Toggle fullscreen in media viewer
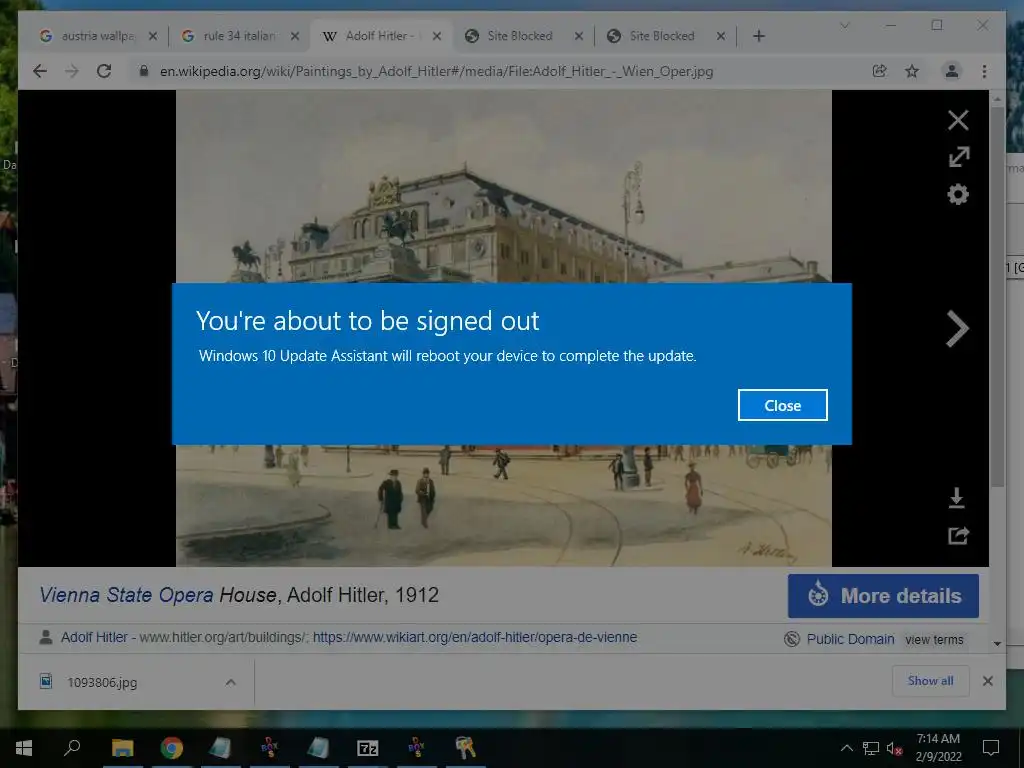This screenshot has height=768, width=1024. [x=959, y=157]
